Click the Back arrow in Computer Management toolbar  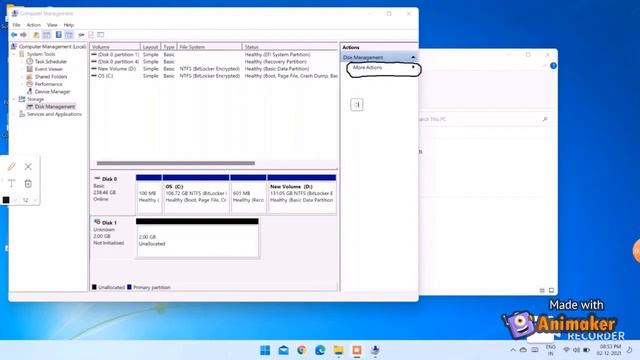[x=14, y=35]
